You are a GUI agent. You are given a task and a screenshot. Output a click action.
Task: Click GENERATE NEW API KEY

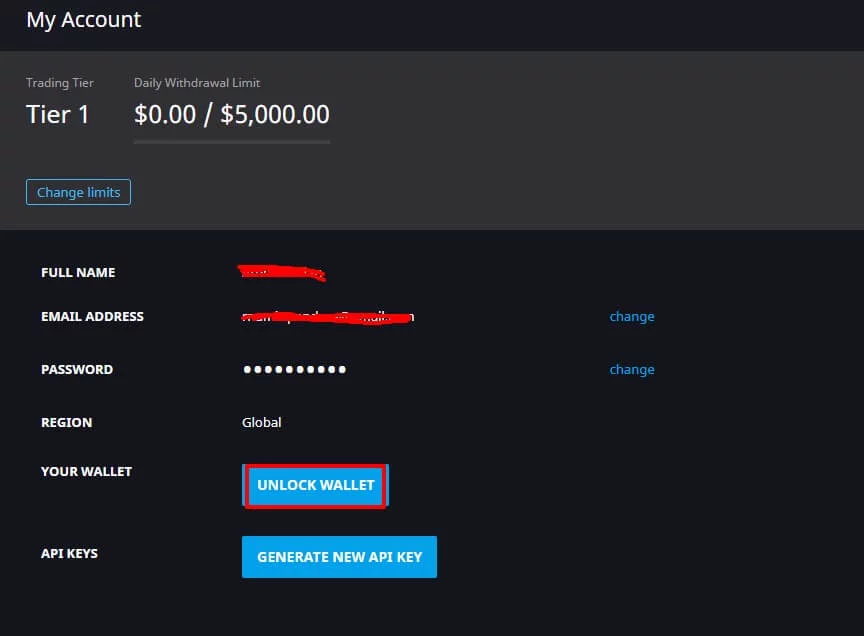pyautogui.click(x=339, y=557)
